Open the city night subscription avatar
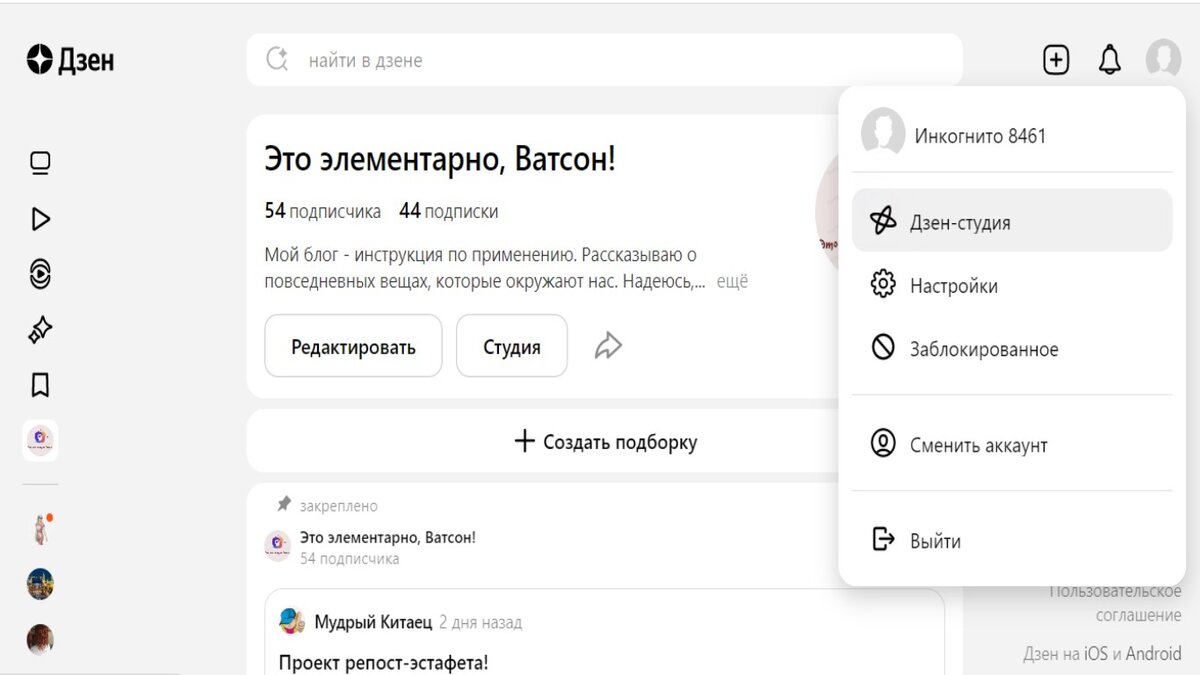Image resolution: width=1200 pixels, height=675 pixels. coord(40,584)
